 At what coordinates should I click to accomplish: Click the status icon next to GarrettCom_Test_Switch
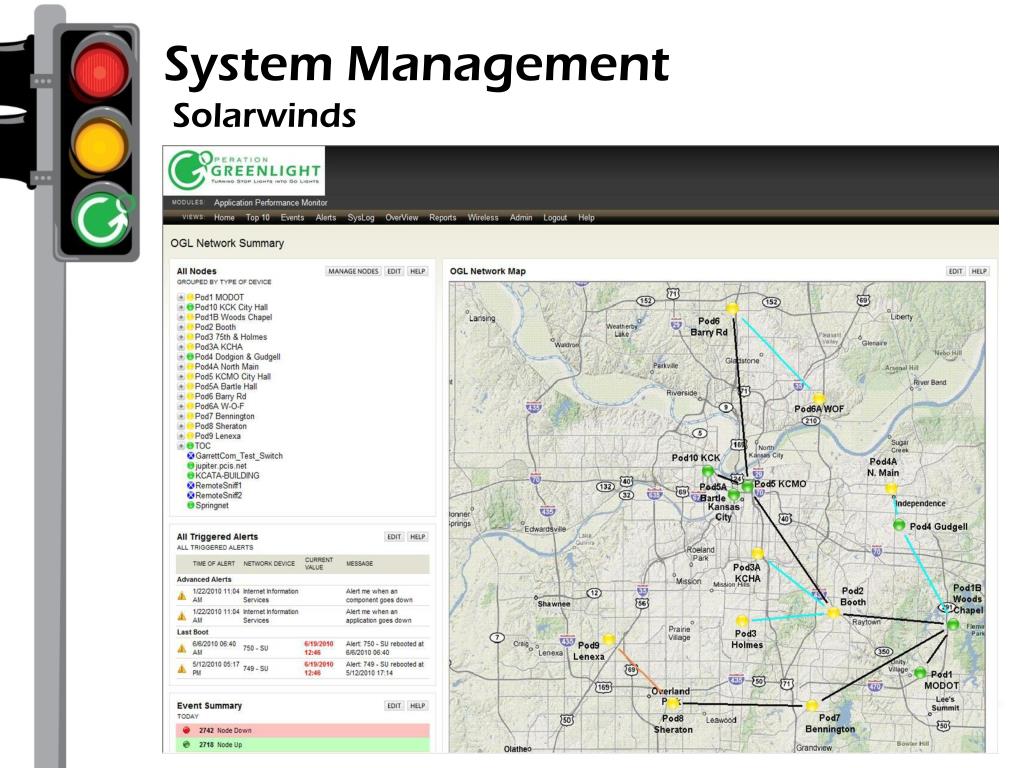(191, 456)
